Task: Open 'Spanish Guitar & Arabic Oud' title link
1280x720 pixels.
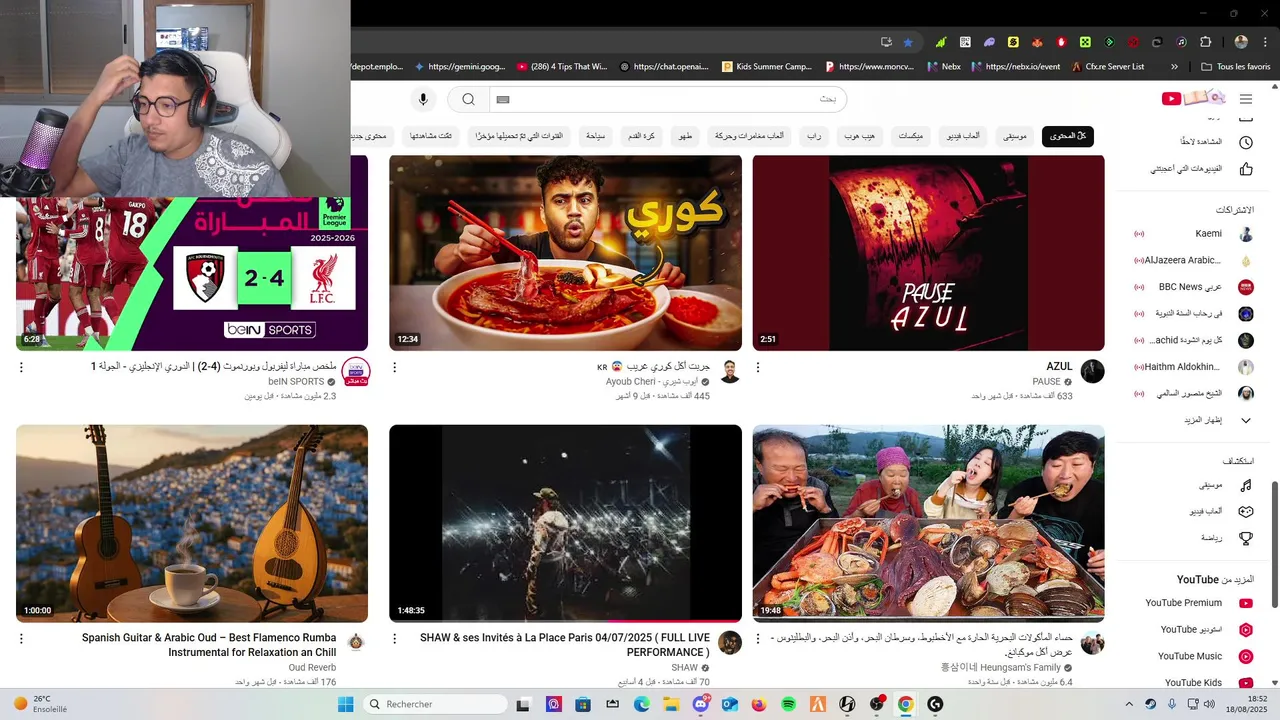Action: pos(209,645)
